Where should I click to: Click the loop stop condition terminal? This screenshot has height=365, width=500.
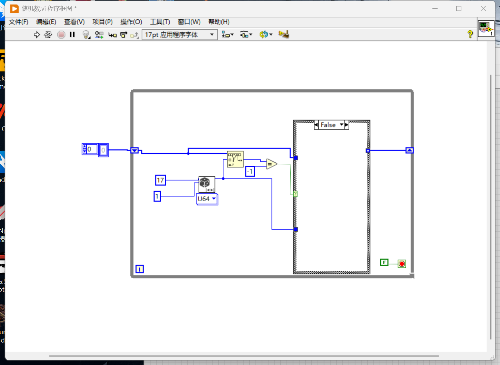402,264
